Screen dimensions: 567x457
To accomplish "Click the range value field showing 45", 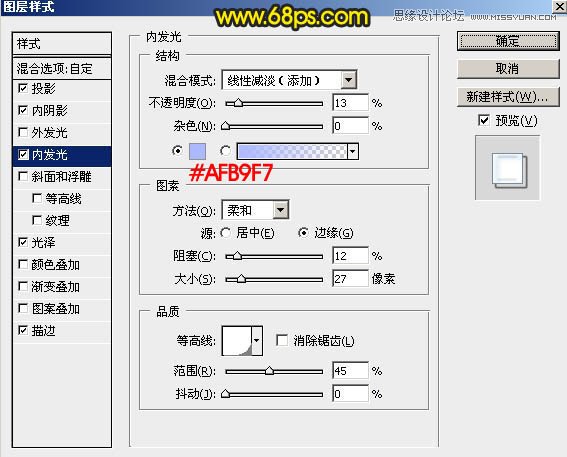I will (x=350, y=371).
